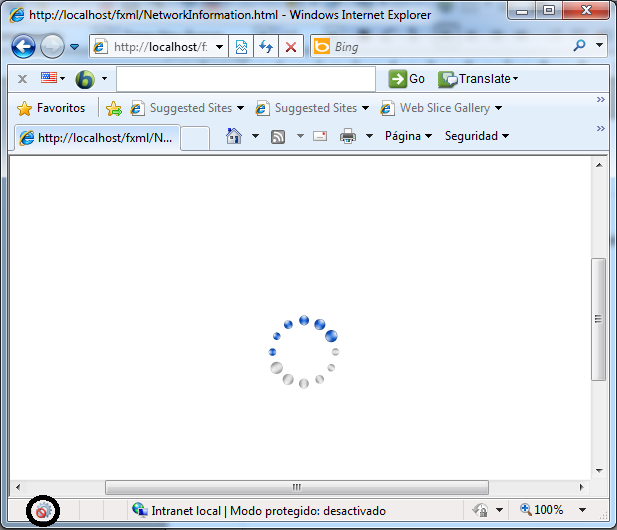
Task: Expand the dropdown beside the Babylon logo
Action: pyautogui.click(x=104, y=78)
